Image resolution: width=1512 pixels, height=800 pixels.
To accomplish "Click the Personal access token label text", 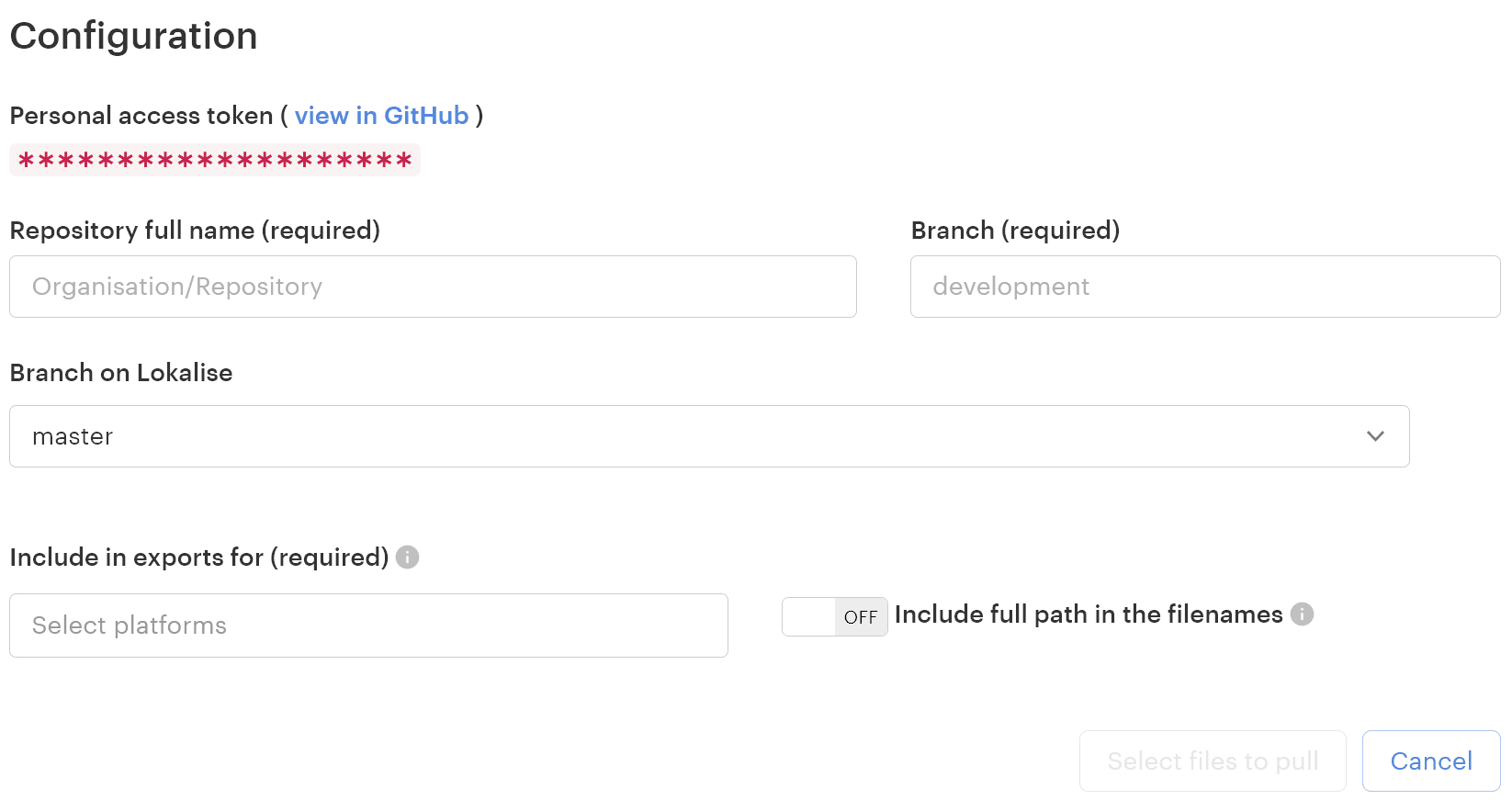I will click(x=141, y=116).
